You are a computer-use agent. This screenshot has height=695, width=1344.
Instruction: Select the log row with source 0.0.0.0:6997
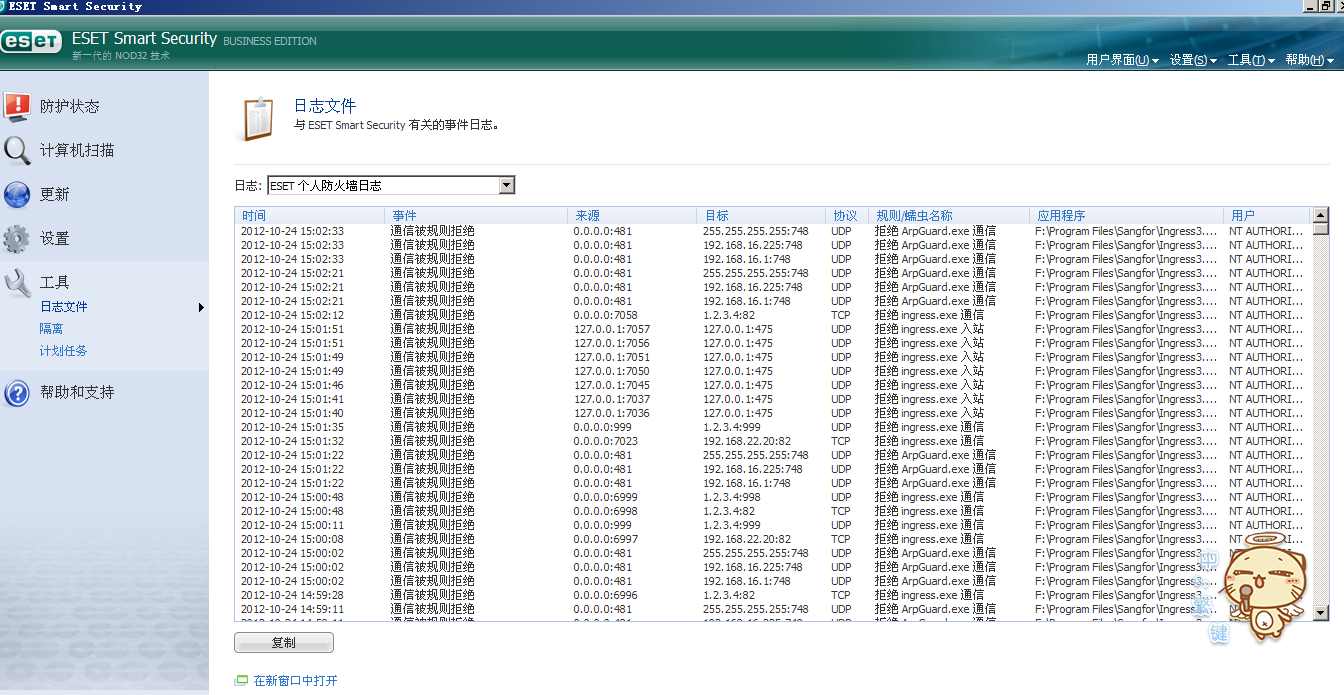[772, 539]
